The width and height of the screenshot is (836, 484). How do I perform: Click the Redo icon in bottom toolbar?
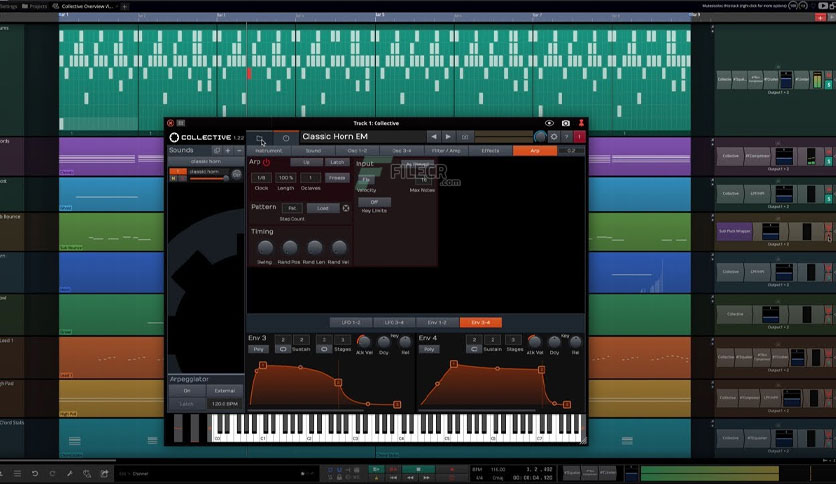[x=52, y=473]
